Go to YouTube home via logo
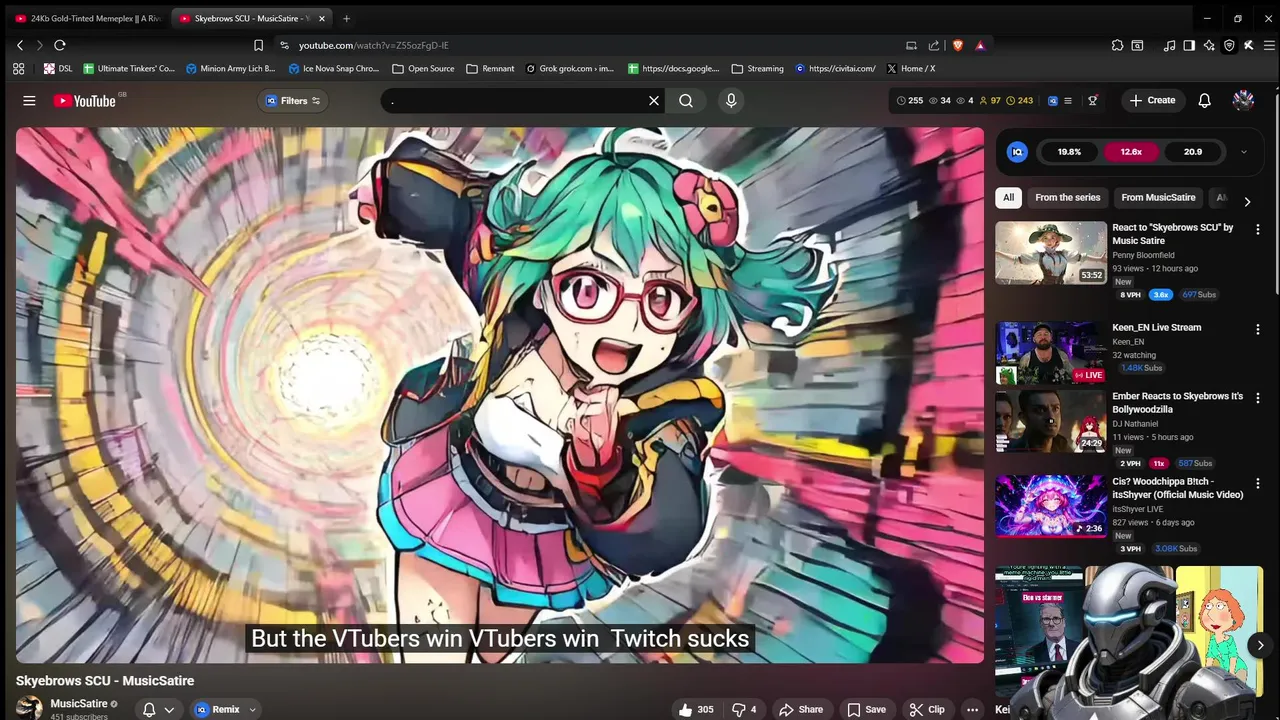 pyautogui.click(x=84, y=100)
